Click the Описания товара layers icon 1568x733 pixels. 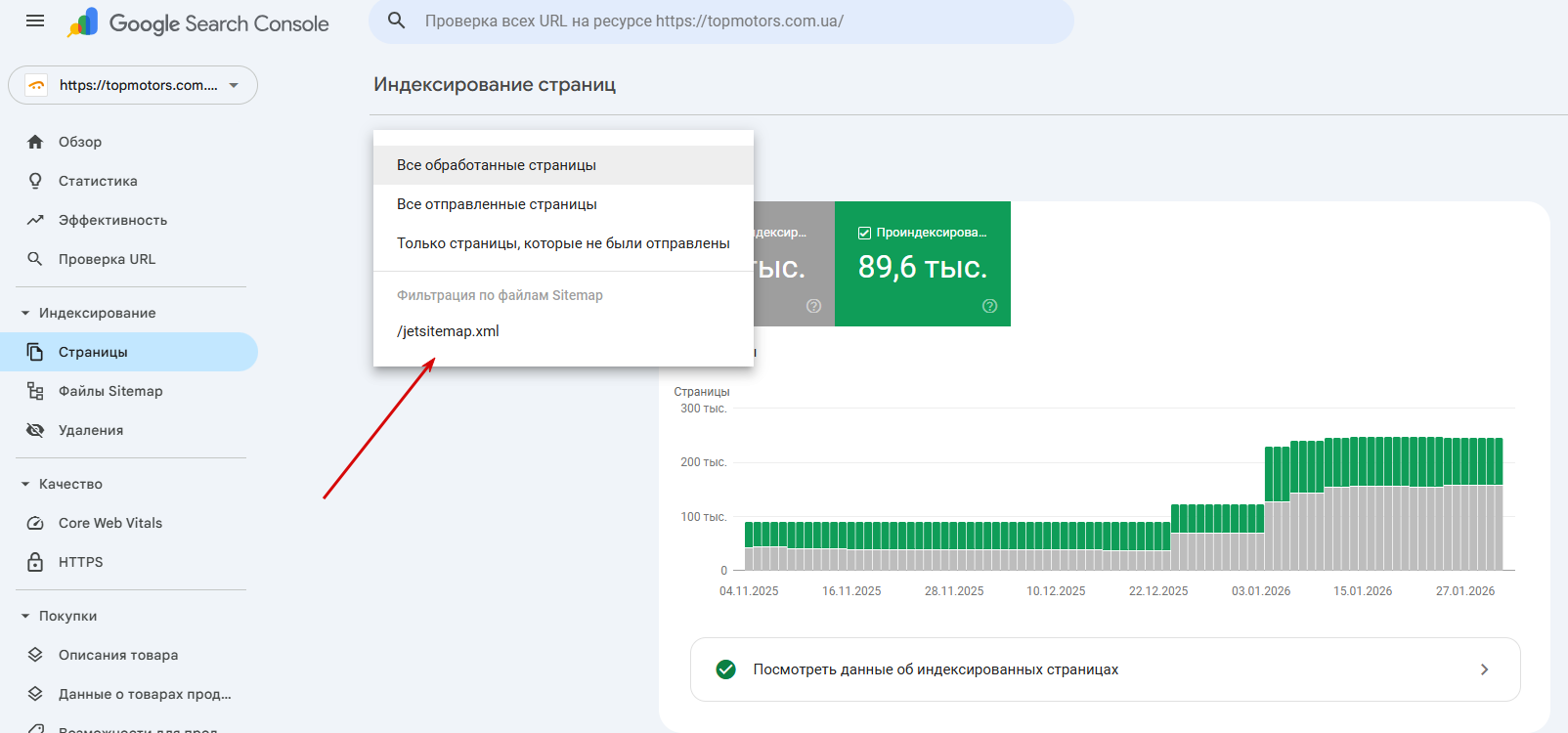[35, 655]
